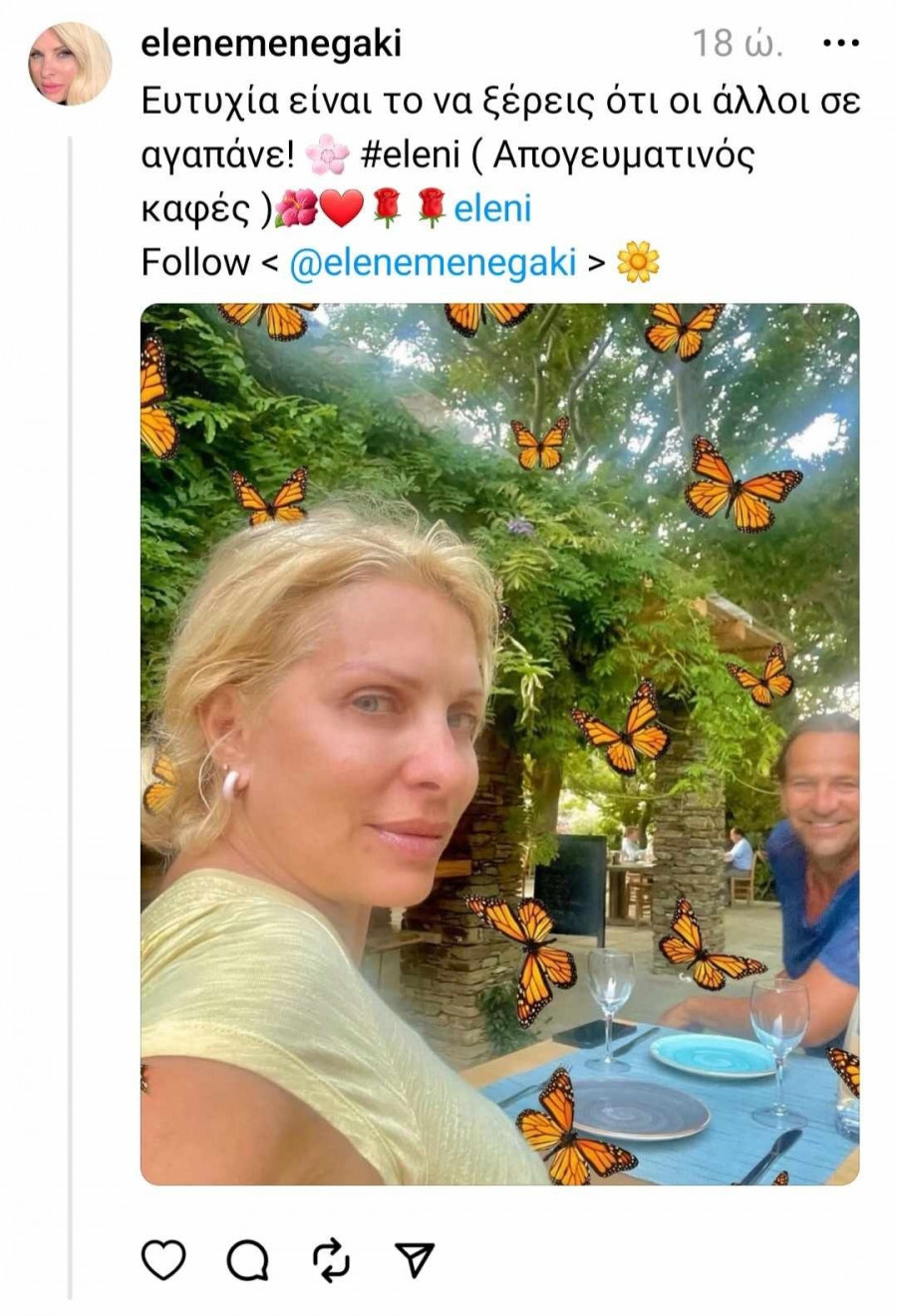
Task: Tap the blue 'eleni' tagged link
Action: click(494, 211)
